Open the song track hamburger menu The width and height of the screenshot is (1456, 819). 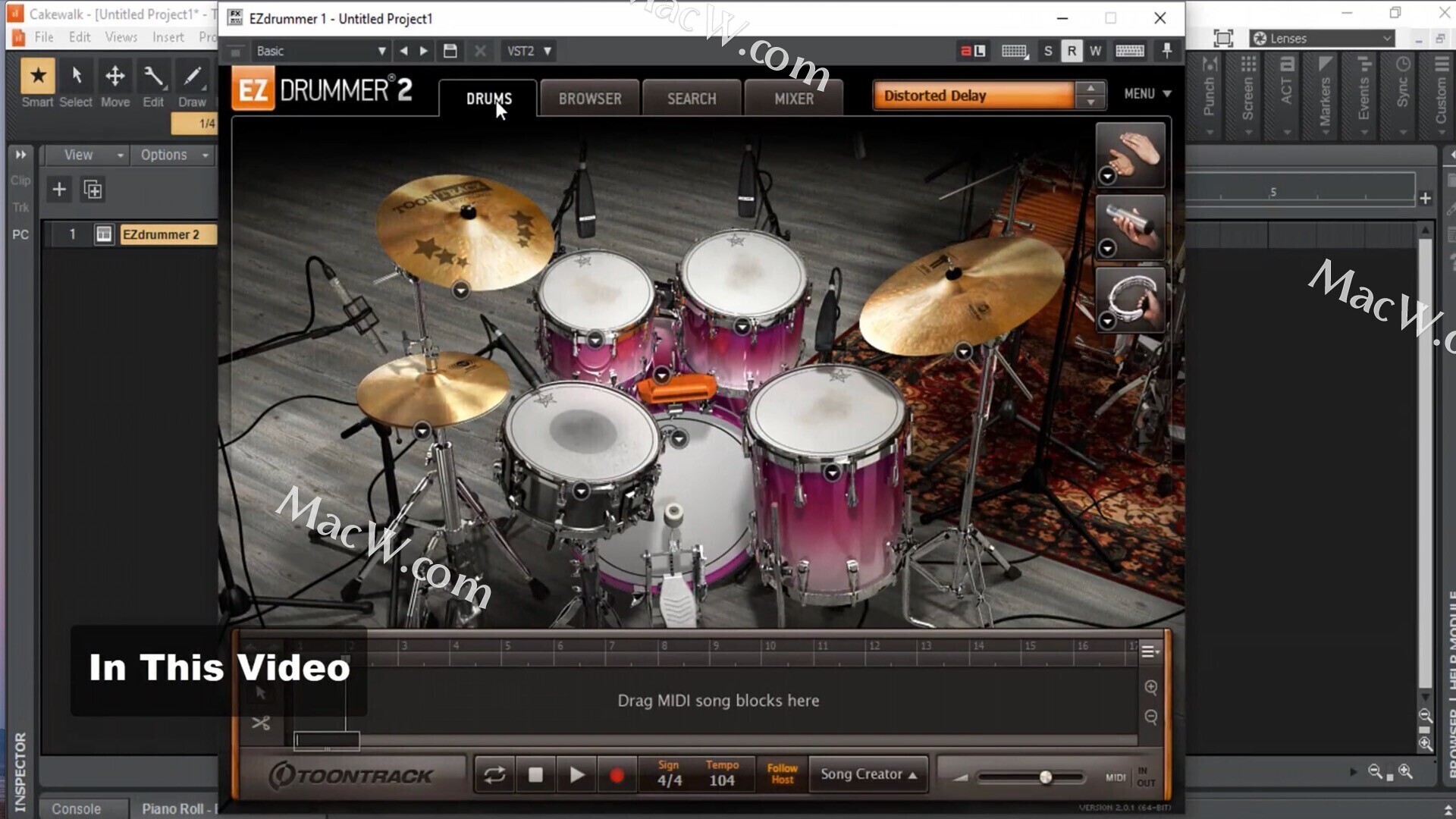coord(1150,651)
